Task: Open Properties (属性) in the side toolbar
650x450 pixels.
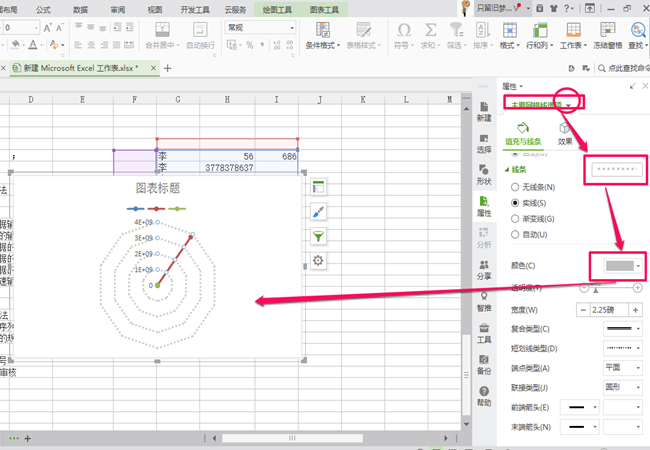Action: click(x=484, y=206)
